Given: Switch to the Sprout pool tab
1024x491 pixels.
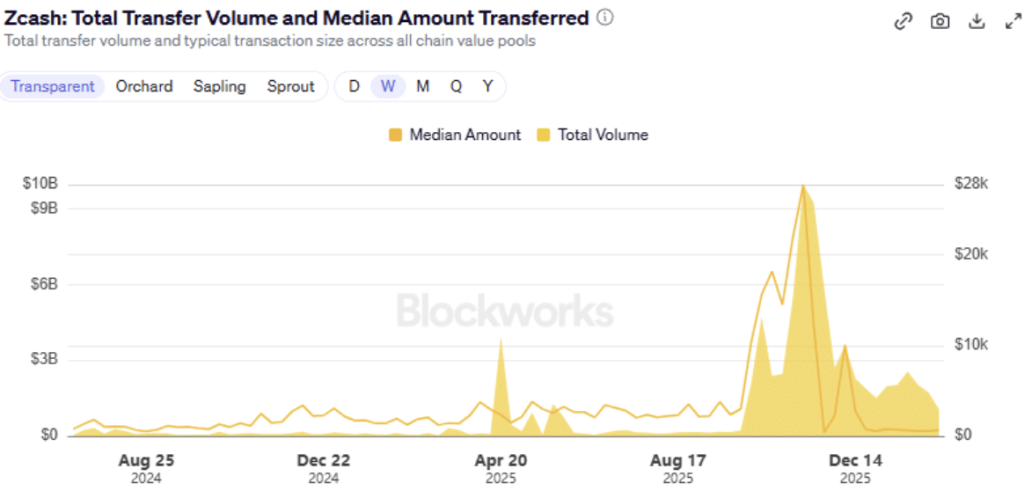Looking at the screenshot, I should coord(291,86).
